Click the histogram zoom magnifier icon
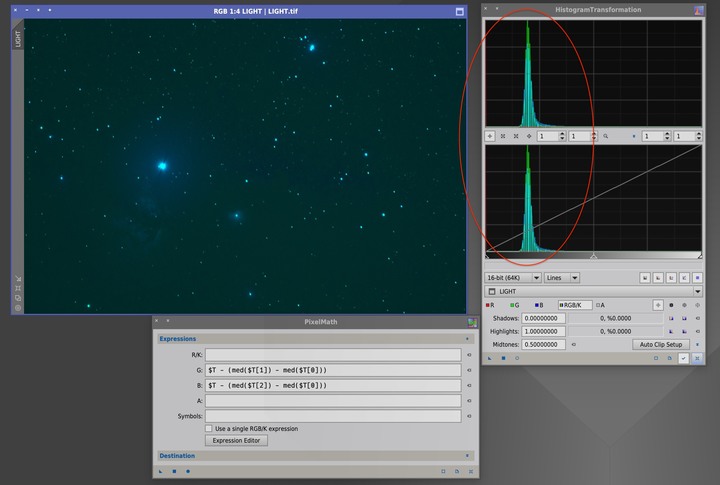720x485 pixels. pos(606,136)
